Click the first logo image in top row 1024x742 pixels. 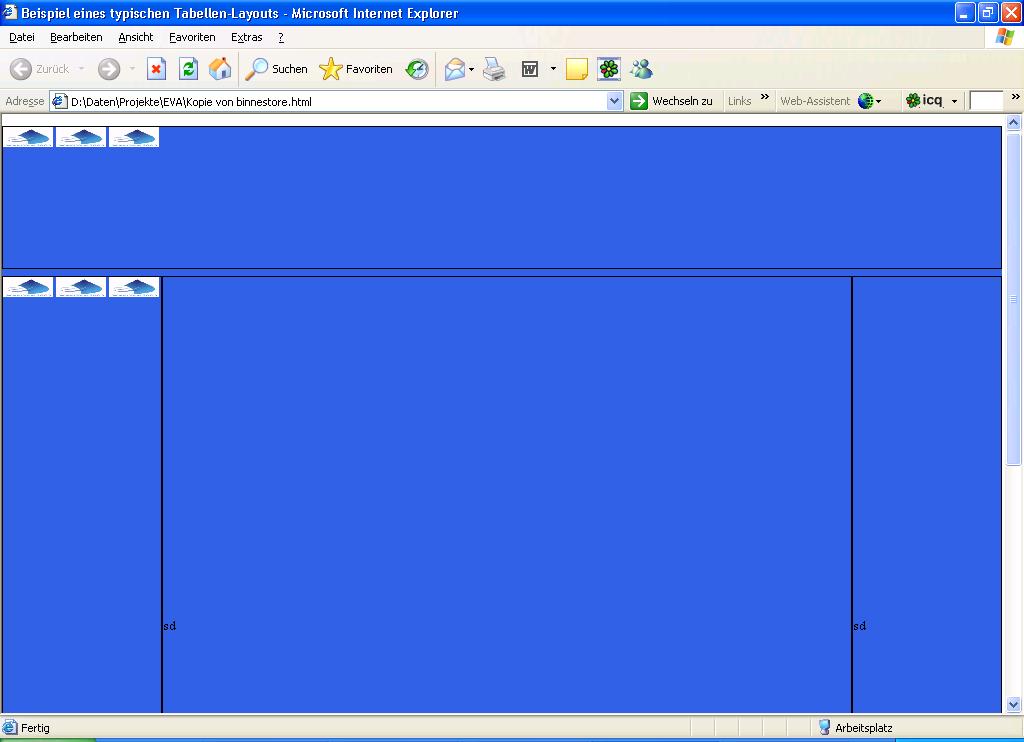[x=28, y=137]
